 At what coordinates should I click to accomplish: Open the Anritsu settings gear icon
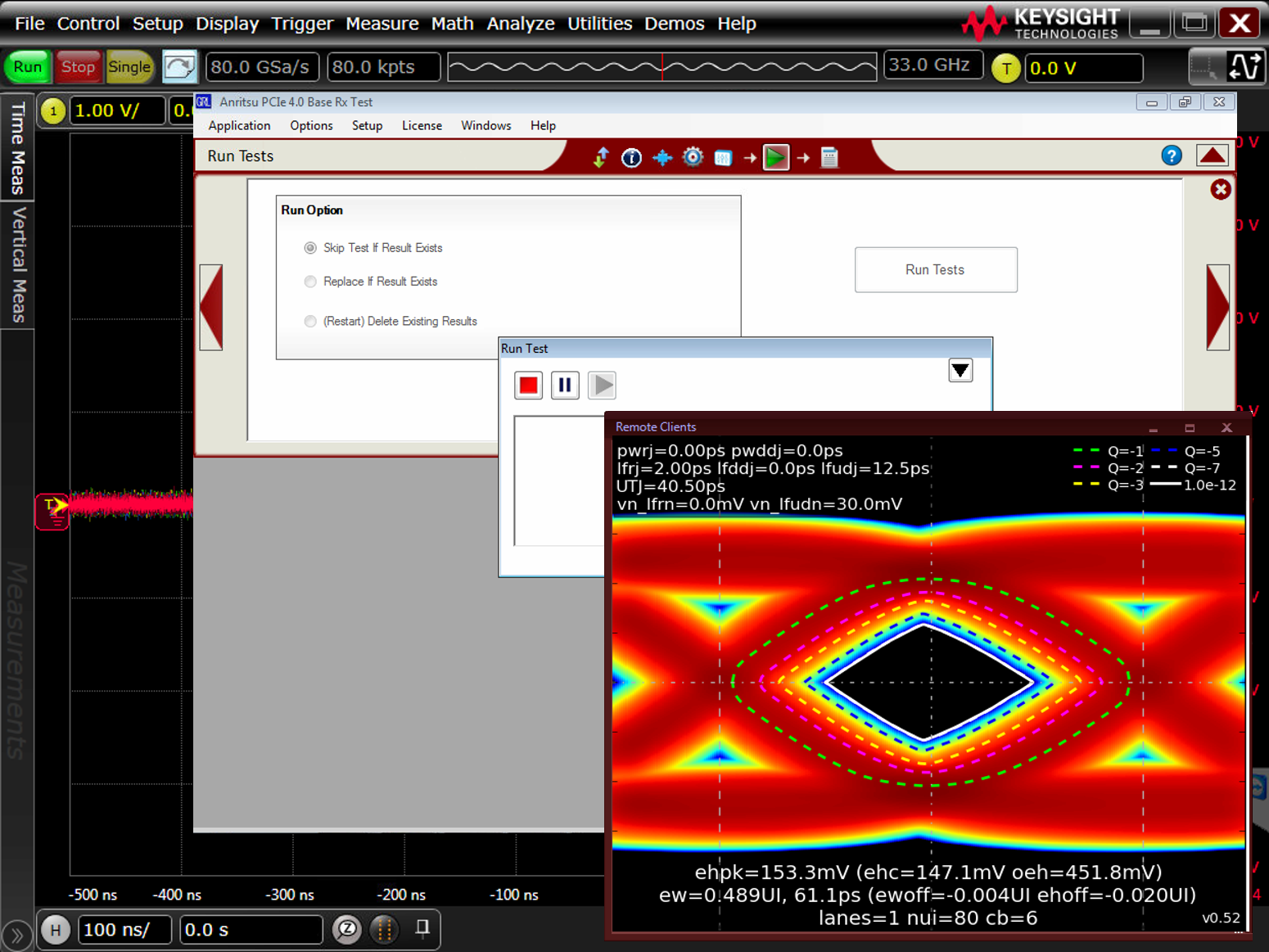693,157
